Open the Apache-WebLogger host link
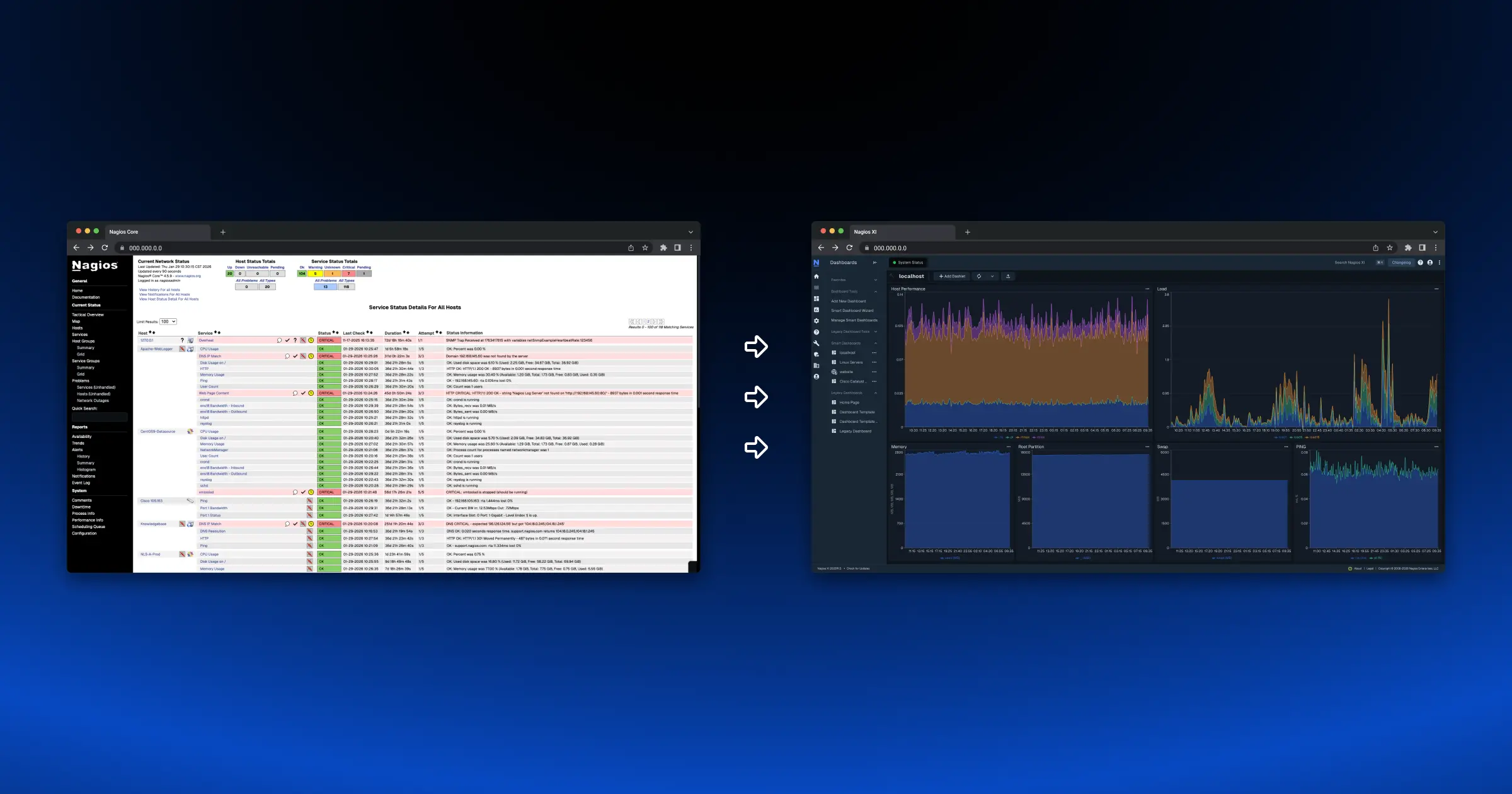 [156, 348]
